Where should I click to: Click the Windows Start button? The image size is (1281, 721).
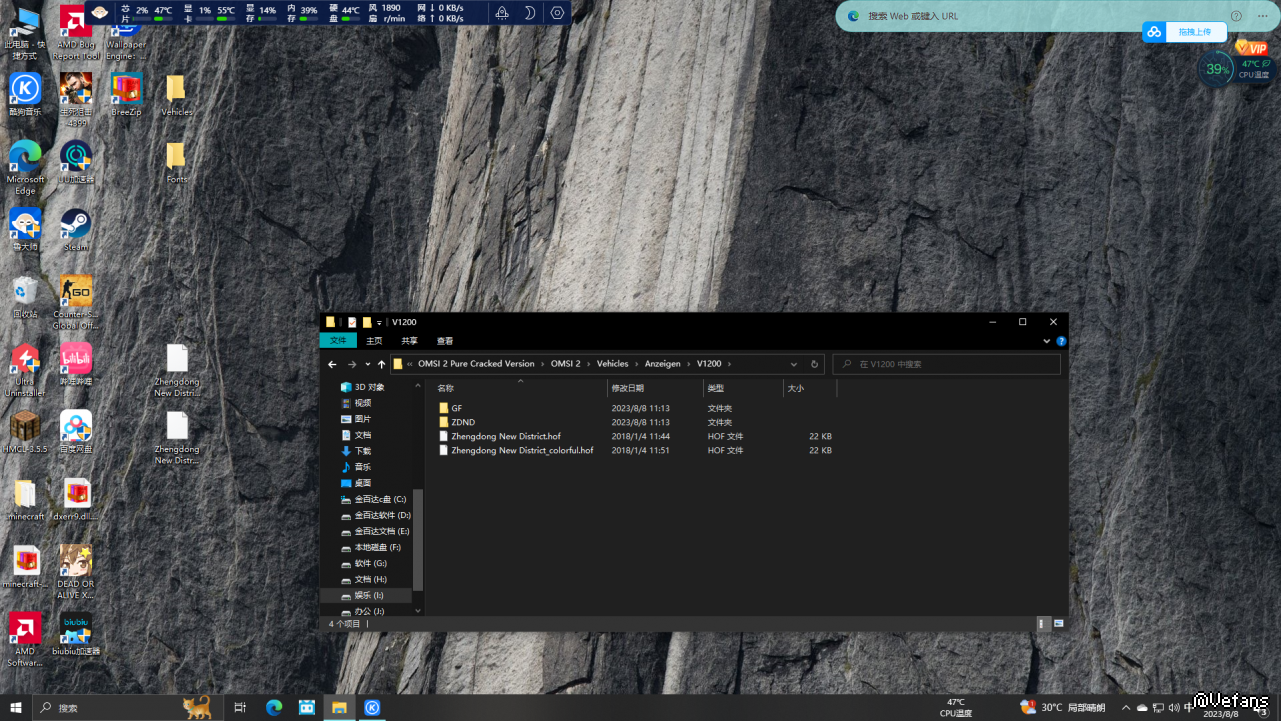[x=16, y=707]
